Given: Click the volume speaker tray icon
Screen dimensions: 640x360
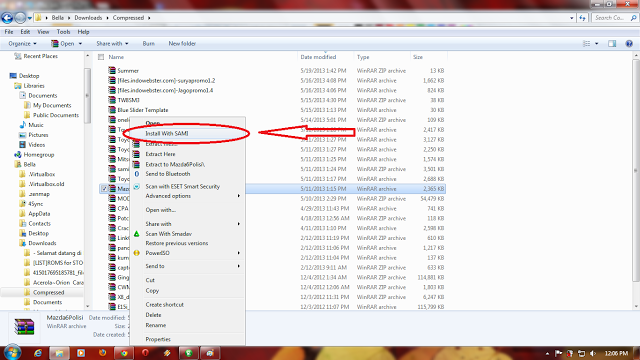Looking at the screenshot, I should 593,353.
